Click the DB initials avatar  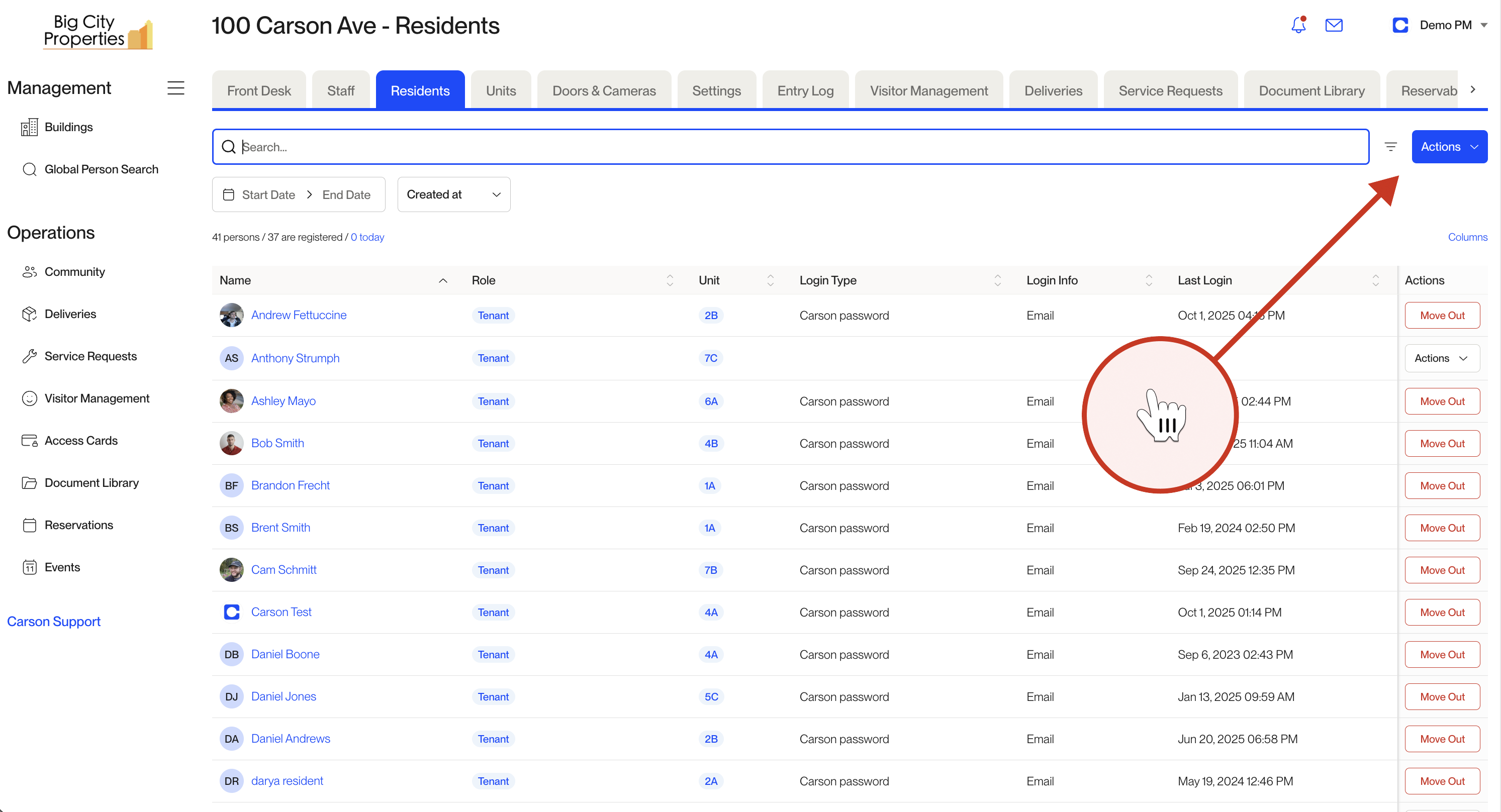[x=231, y=655]
